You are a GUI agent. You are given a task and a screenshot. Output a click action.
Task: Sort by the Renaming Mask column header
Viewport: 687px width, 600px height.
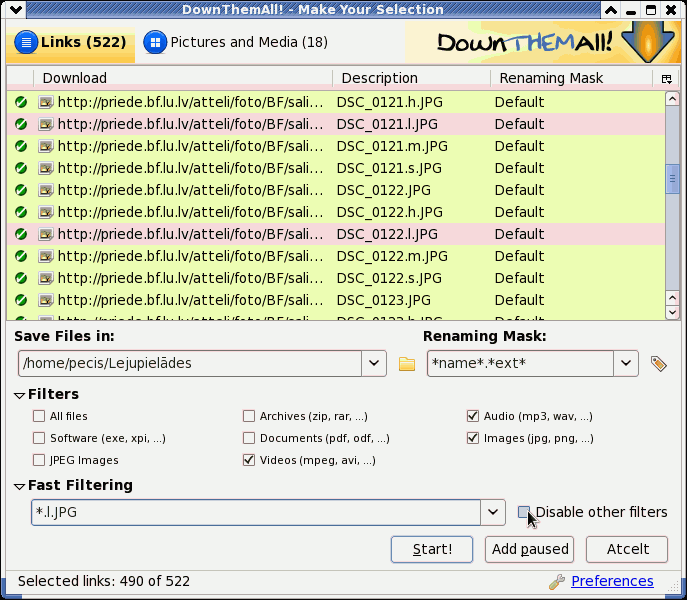click(x=571, y=78)
